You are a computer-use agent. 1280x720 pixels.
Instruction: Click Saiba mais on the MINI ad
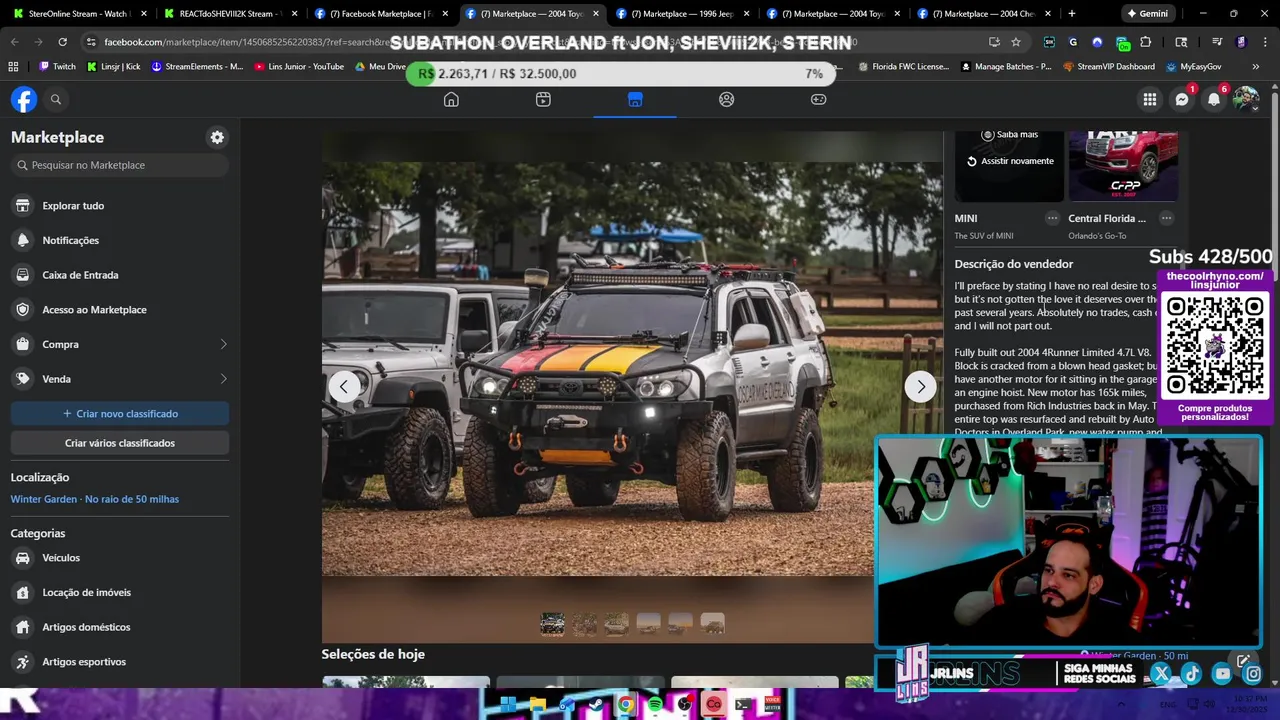[x=1010, y=134]
